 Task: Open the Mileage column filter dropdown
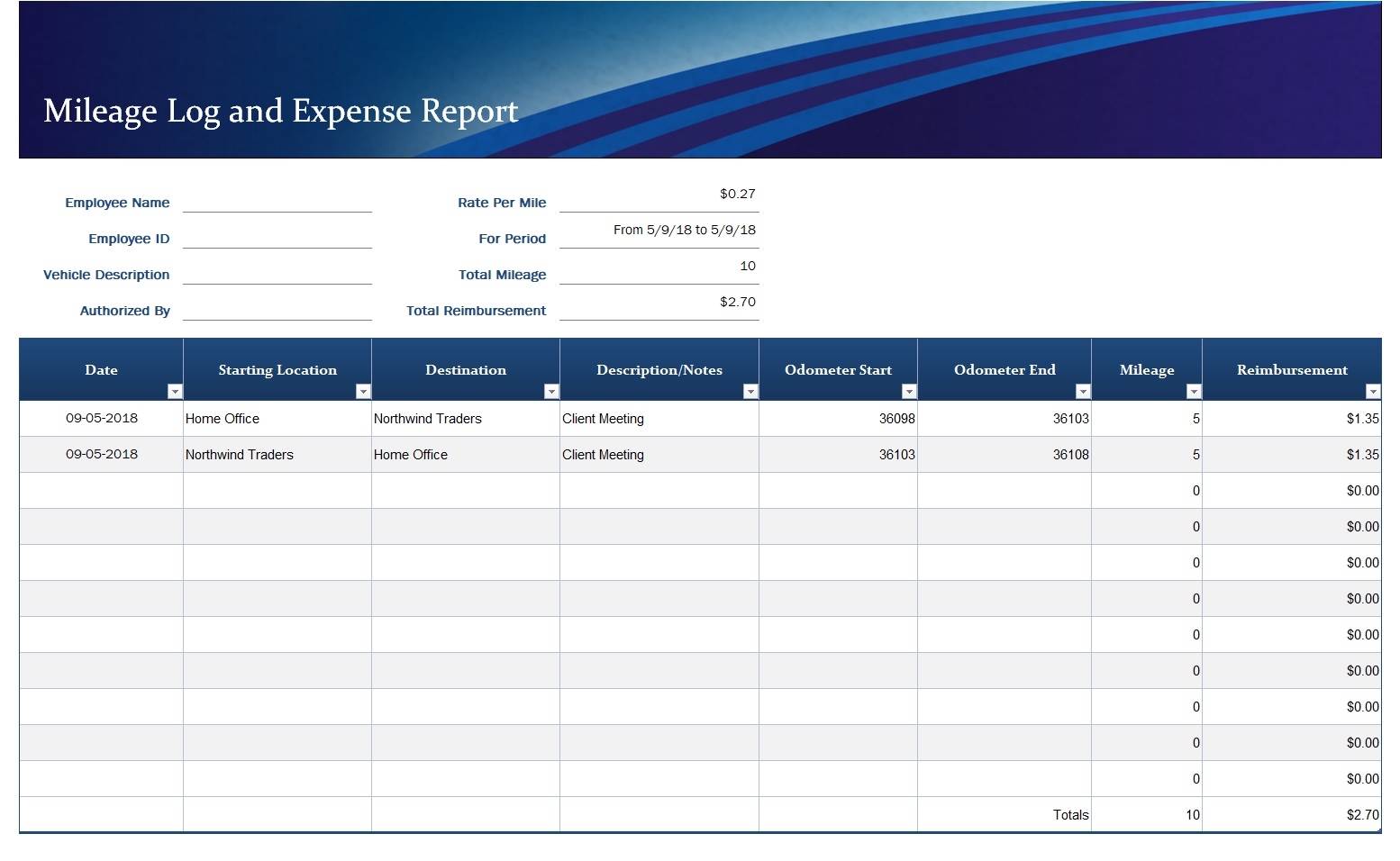click(1192, 392)
